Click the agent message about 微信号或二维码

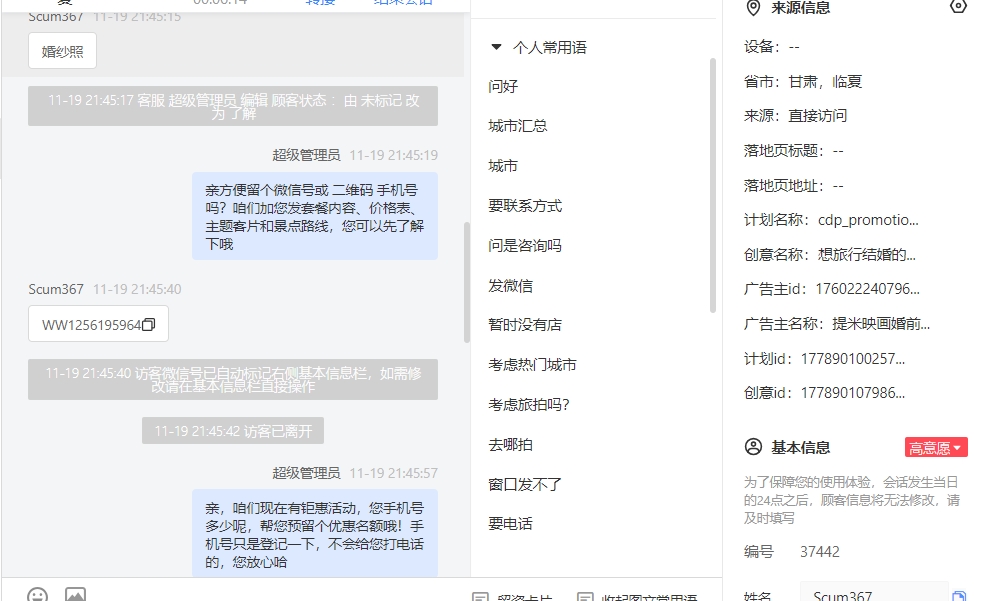(315, 217)
